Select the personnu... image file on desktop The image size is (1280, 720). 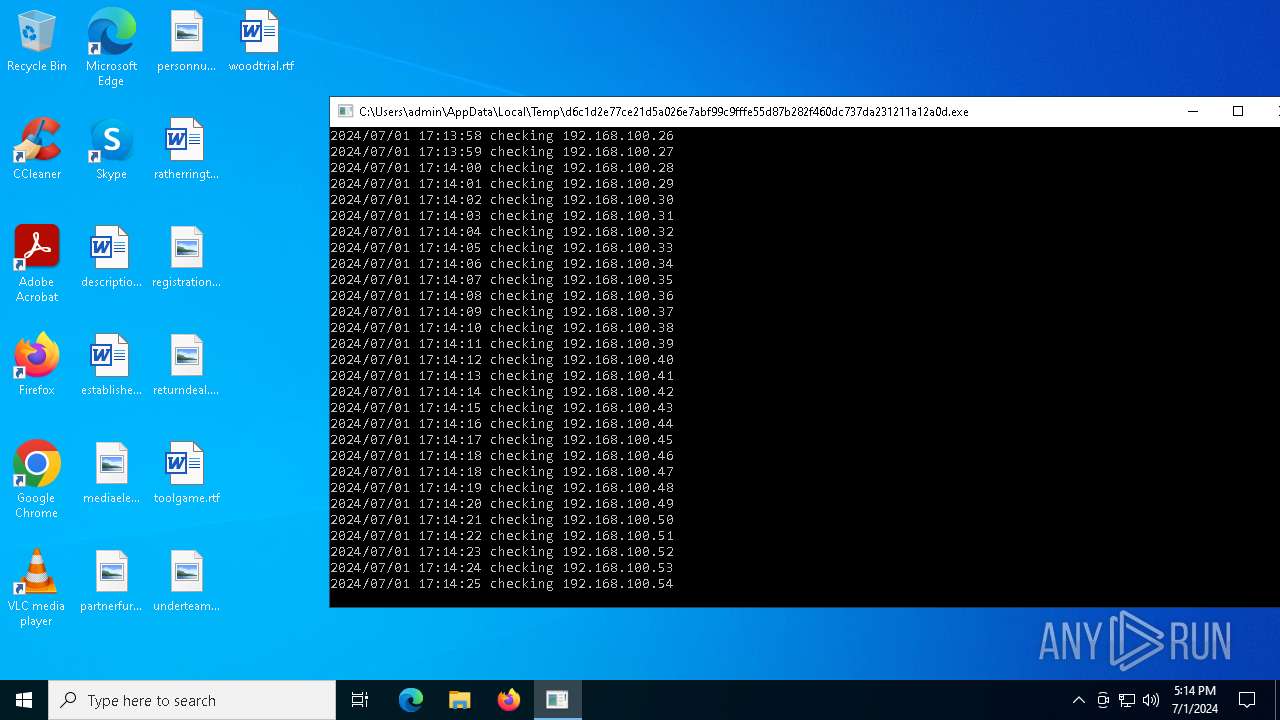click(x=186, y=42)
